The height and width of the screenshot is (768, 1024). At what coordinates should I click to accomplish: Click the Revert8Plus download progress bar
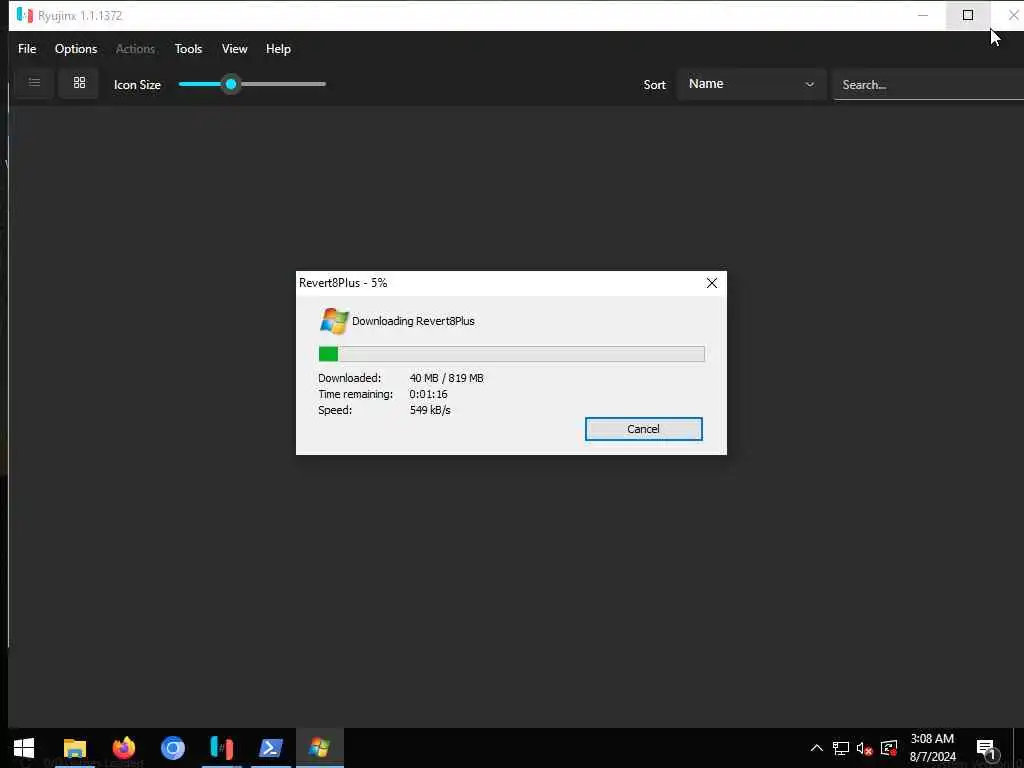click(511, 354)
